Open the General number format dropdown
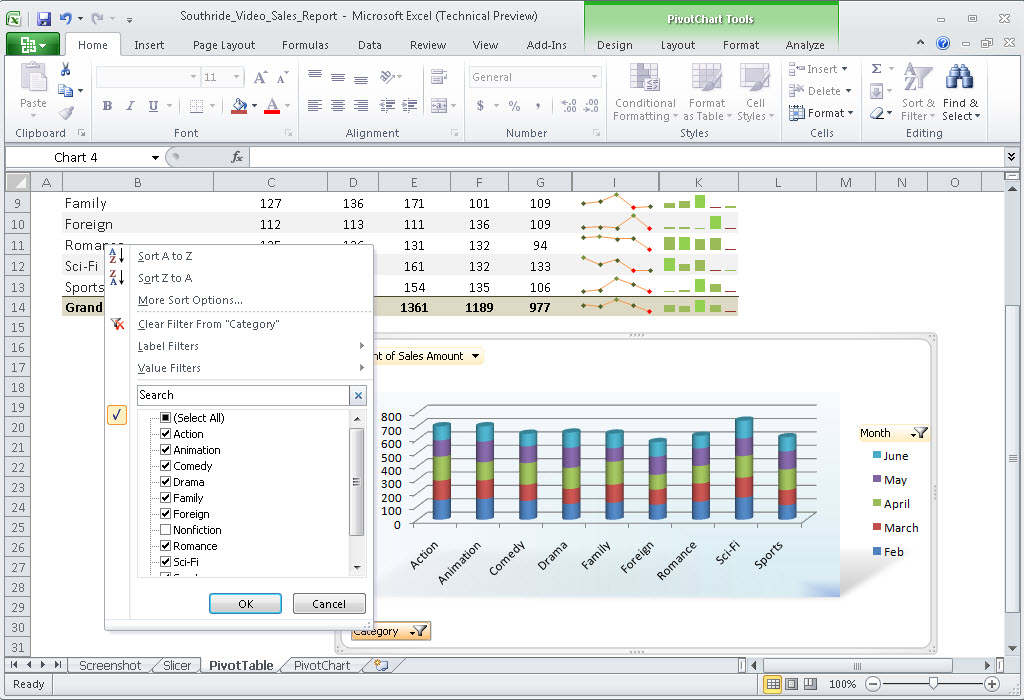The width and height of the screenshot is (1024, 700). 594,77
